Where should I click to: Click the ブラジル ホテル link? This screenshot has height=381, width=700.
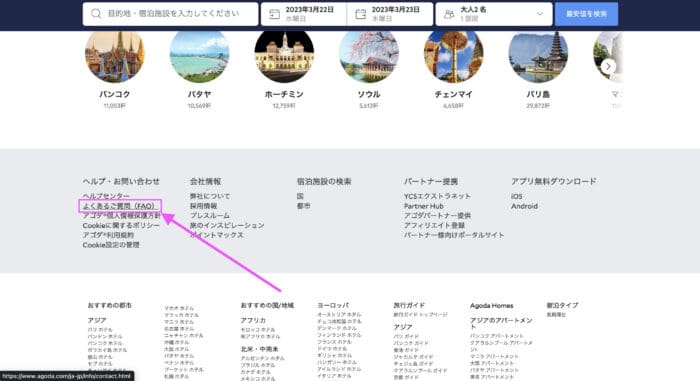pos(258,365)
